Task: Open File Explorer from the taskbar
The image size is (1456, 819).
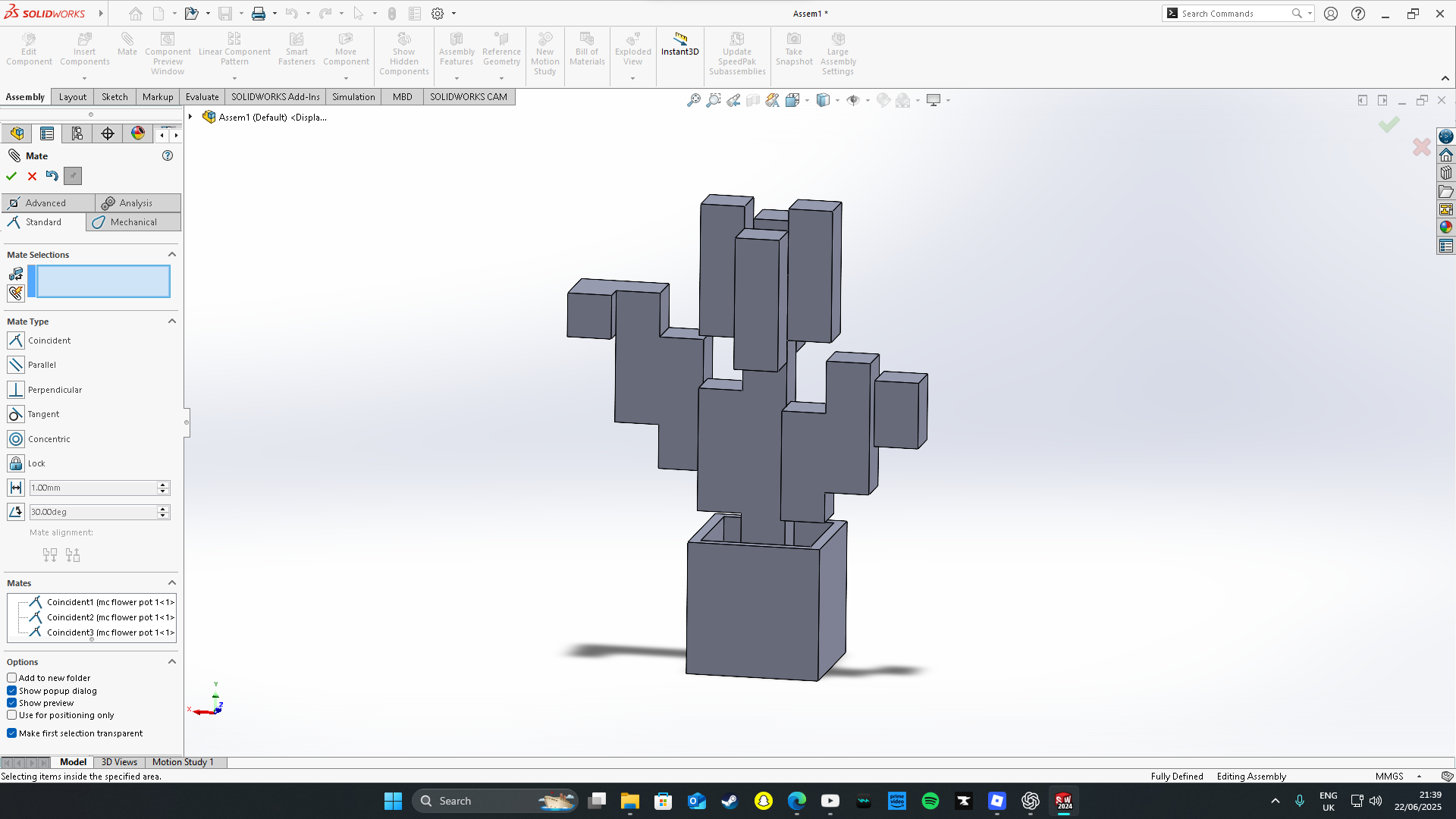Action: 630,801
